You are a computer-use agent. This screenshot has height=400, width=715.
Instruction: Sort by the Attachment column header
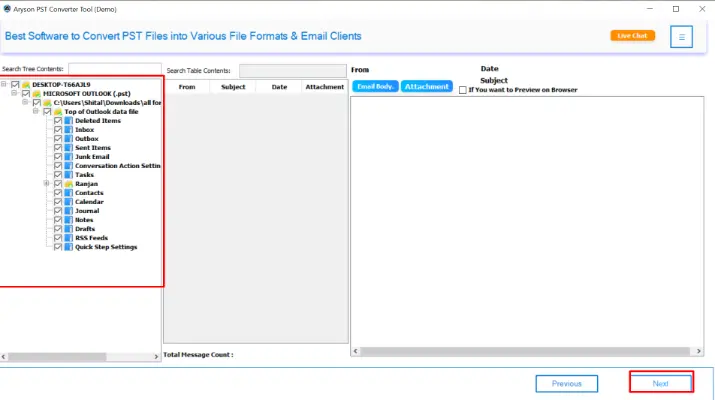tap(325, 87)
